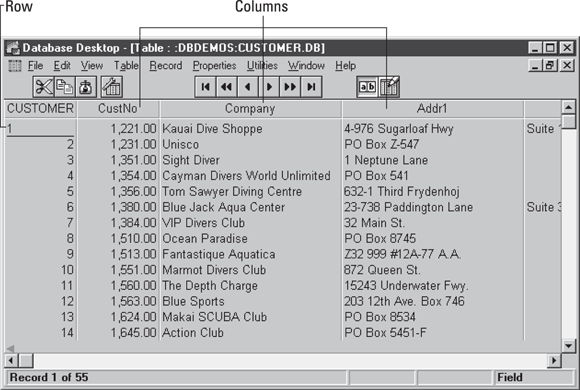The image size is (580, 390).
Task: Click the table control icon beside File
Action: (x=15, y=66)
